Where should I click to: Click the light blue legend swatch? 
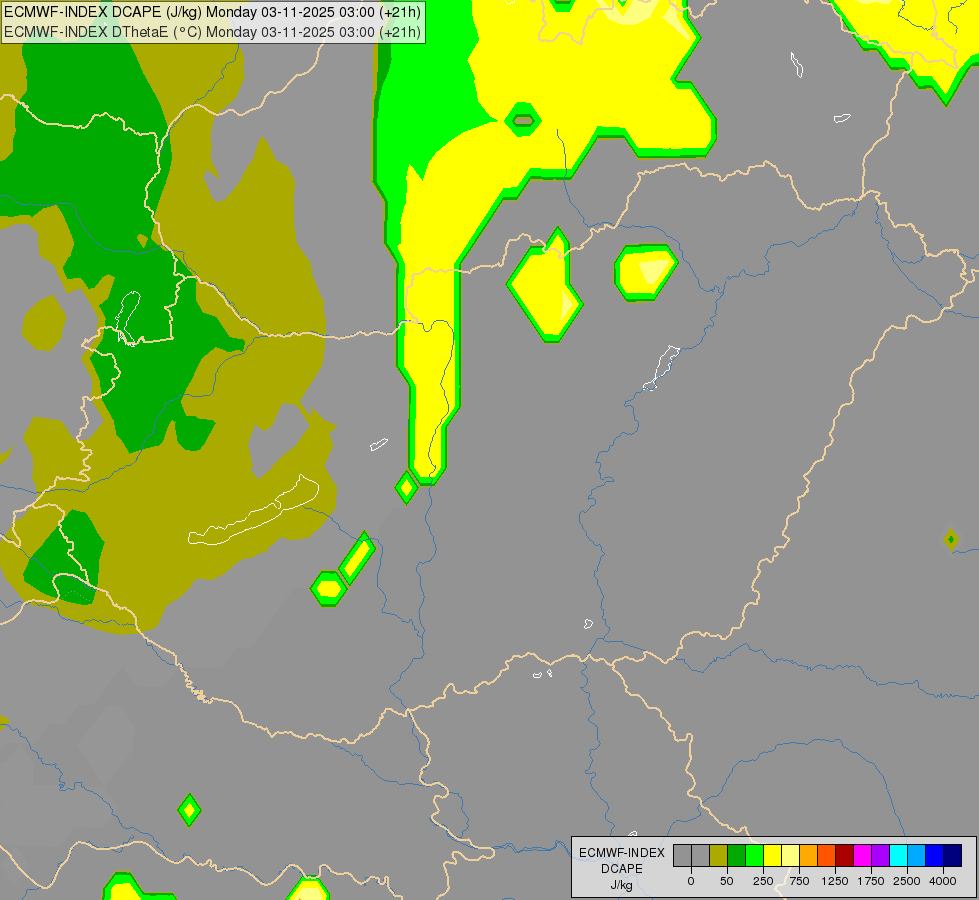pos(917,856)
